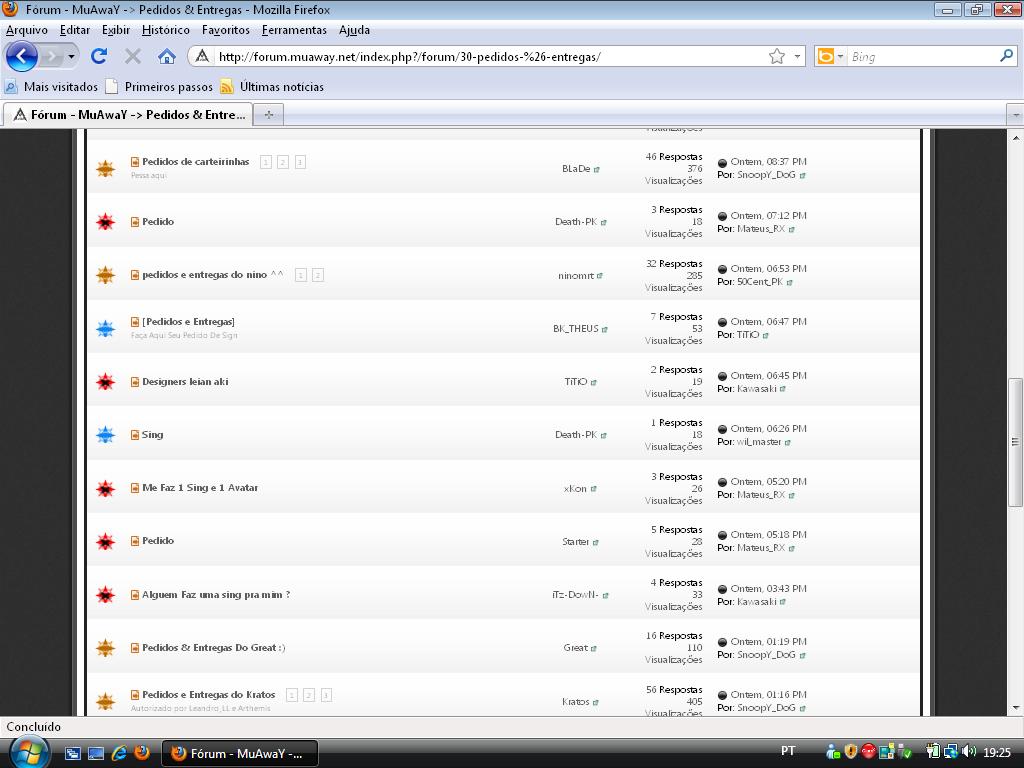Open the Ferramentas menu

tap(294, 30)
